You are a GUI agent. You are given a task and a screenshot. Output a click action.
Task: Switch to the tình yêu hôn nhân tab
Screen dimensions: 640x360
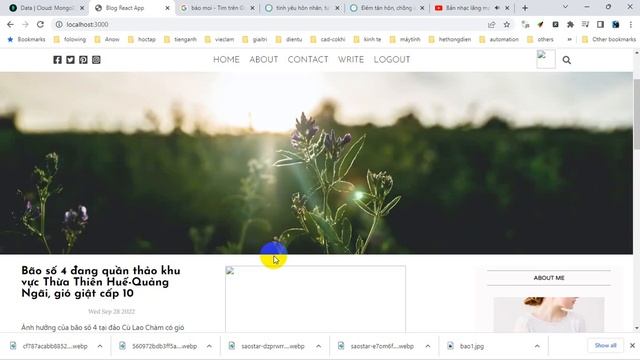[302, 8]
